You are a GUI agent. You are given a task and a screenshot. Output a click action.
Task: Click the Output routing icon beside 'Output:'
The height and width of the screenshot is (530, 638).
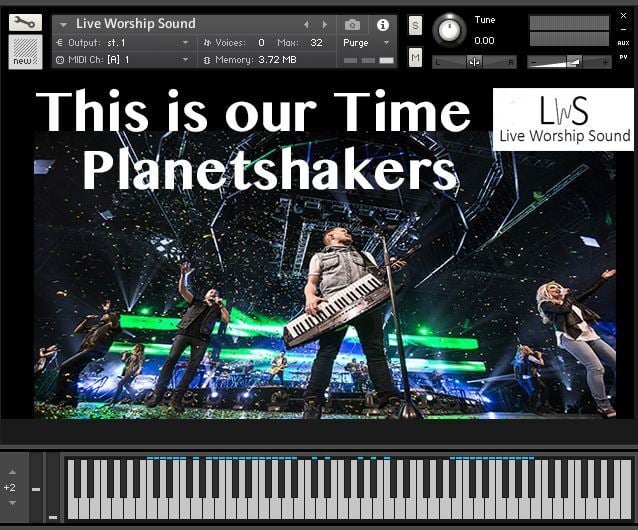[60, 42]
